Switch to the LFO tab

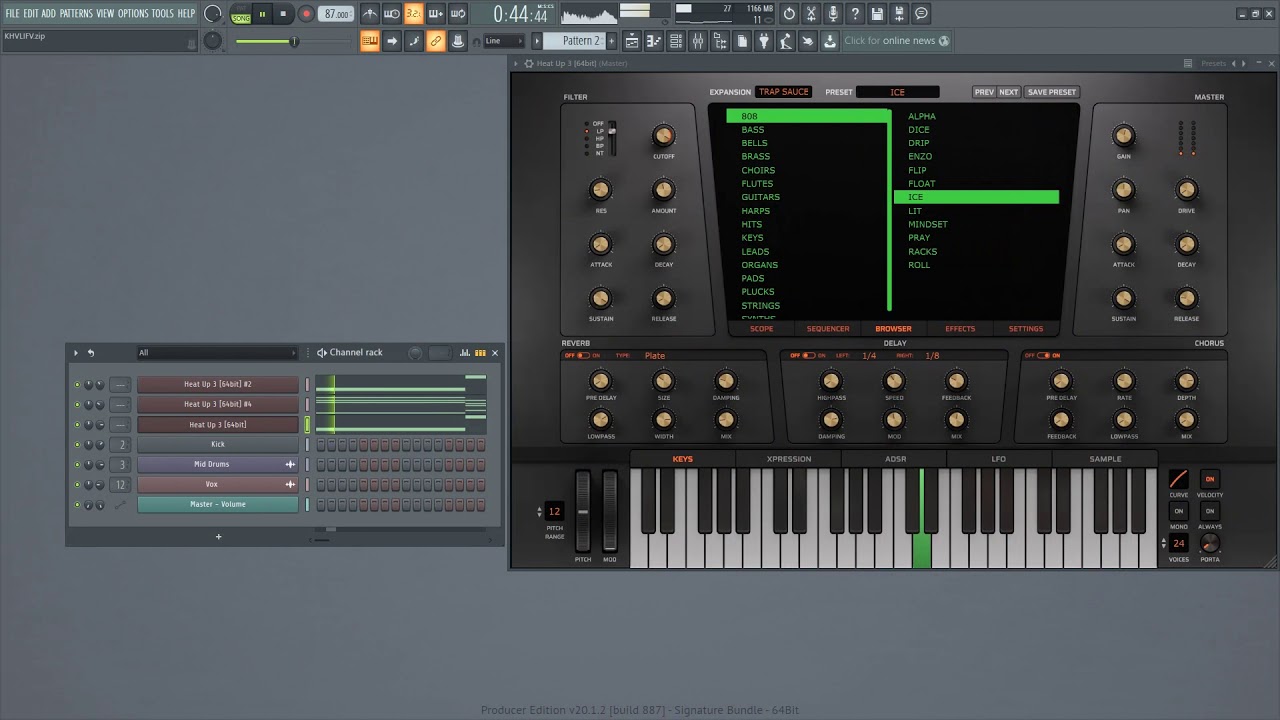(x=999, y=459)
